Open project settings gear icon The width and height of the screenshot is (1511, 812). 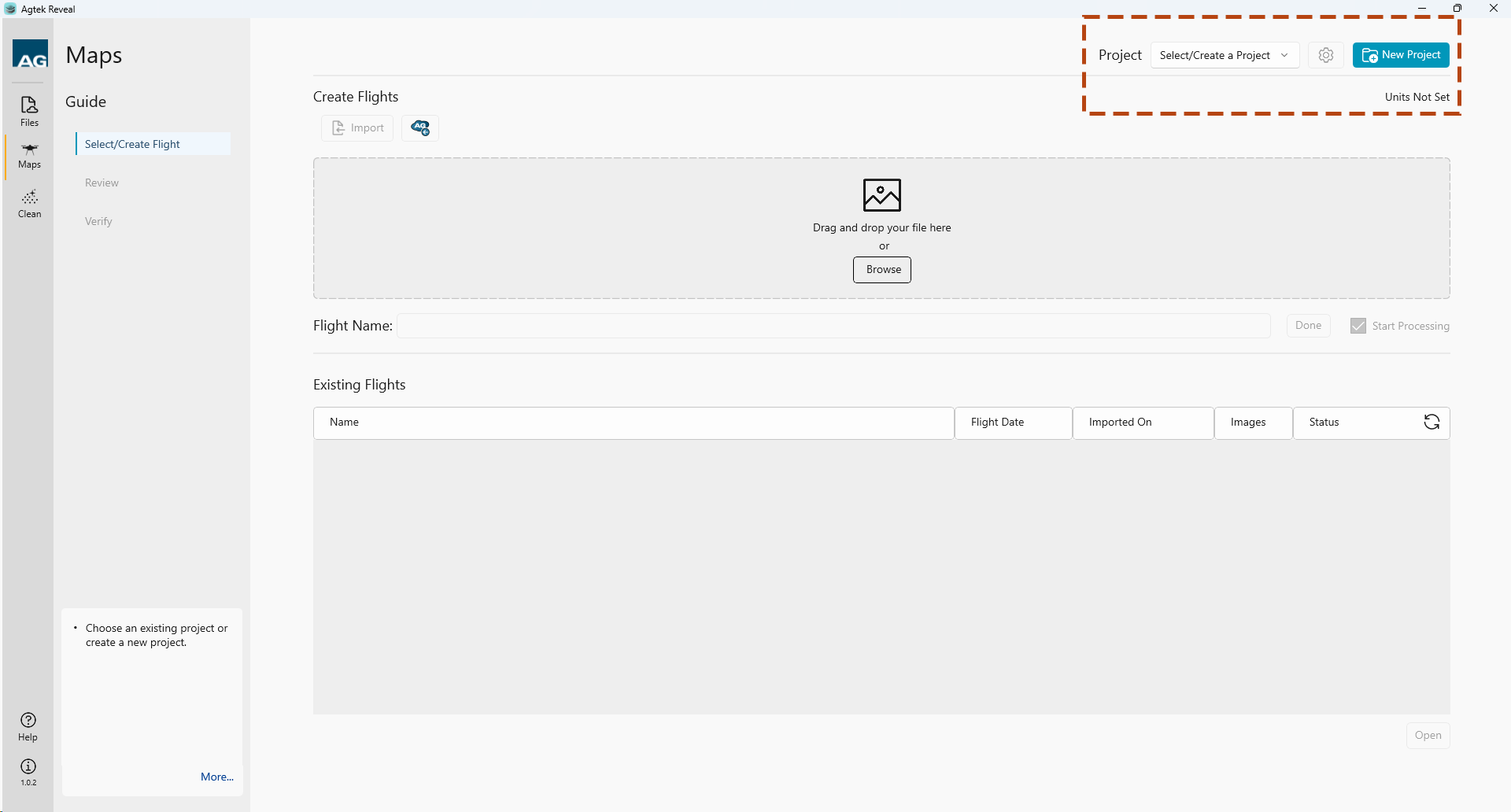[1326, 55]
